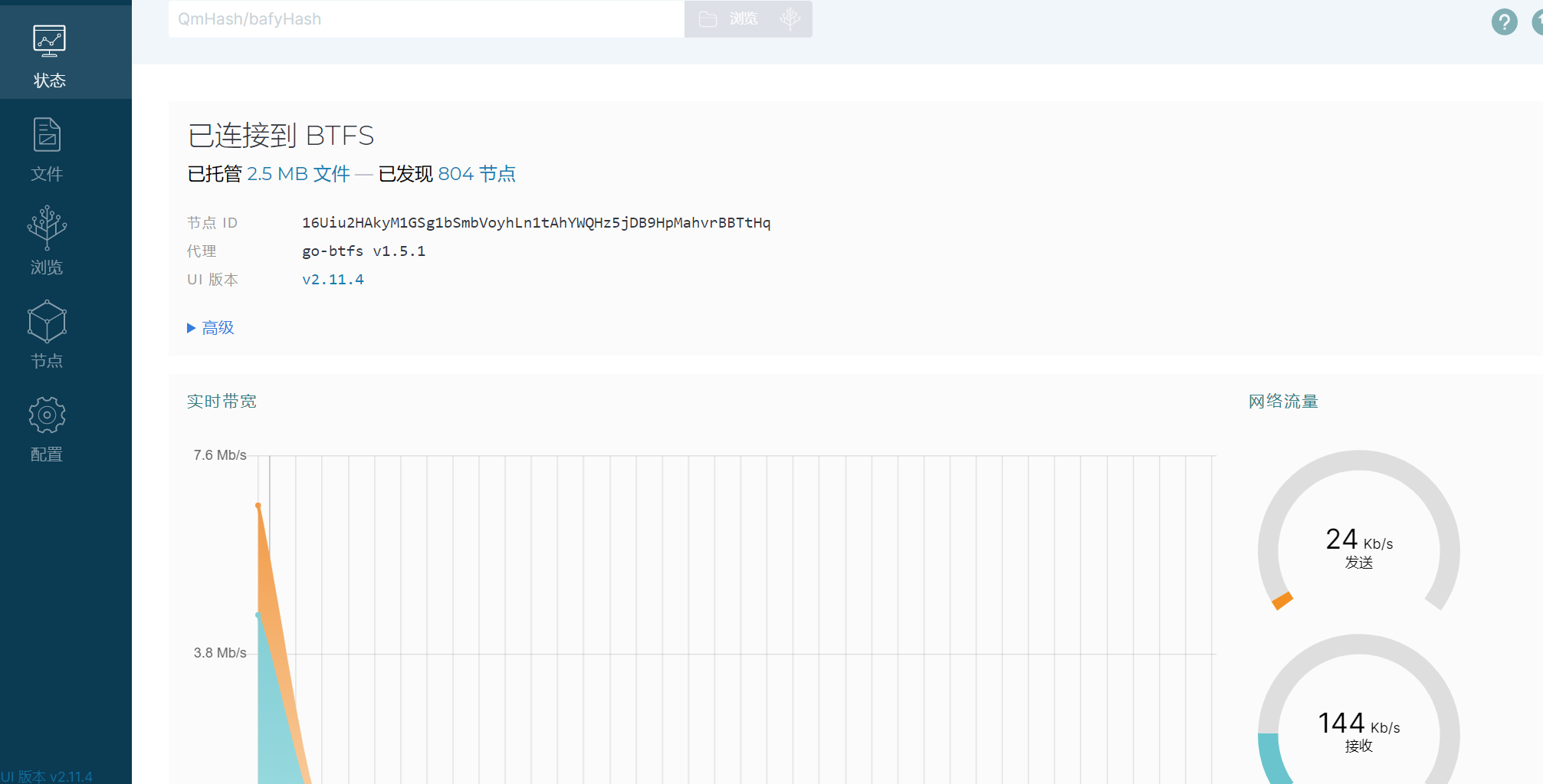Open the 浏览 explore page icon
1543x784 pixels.
point(47,228)
